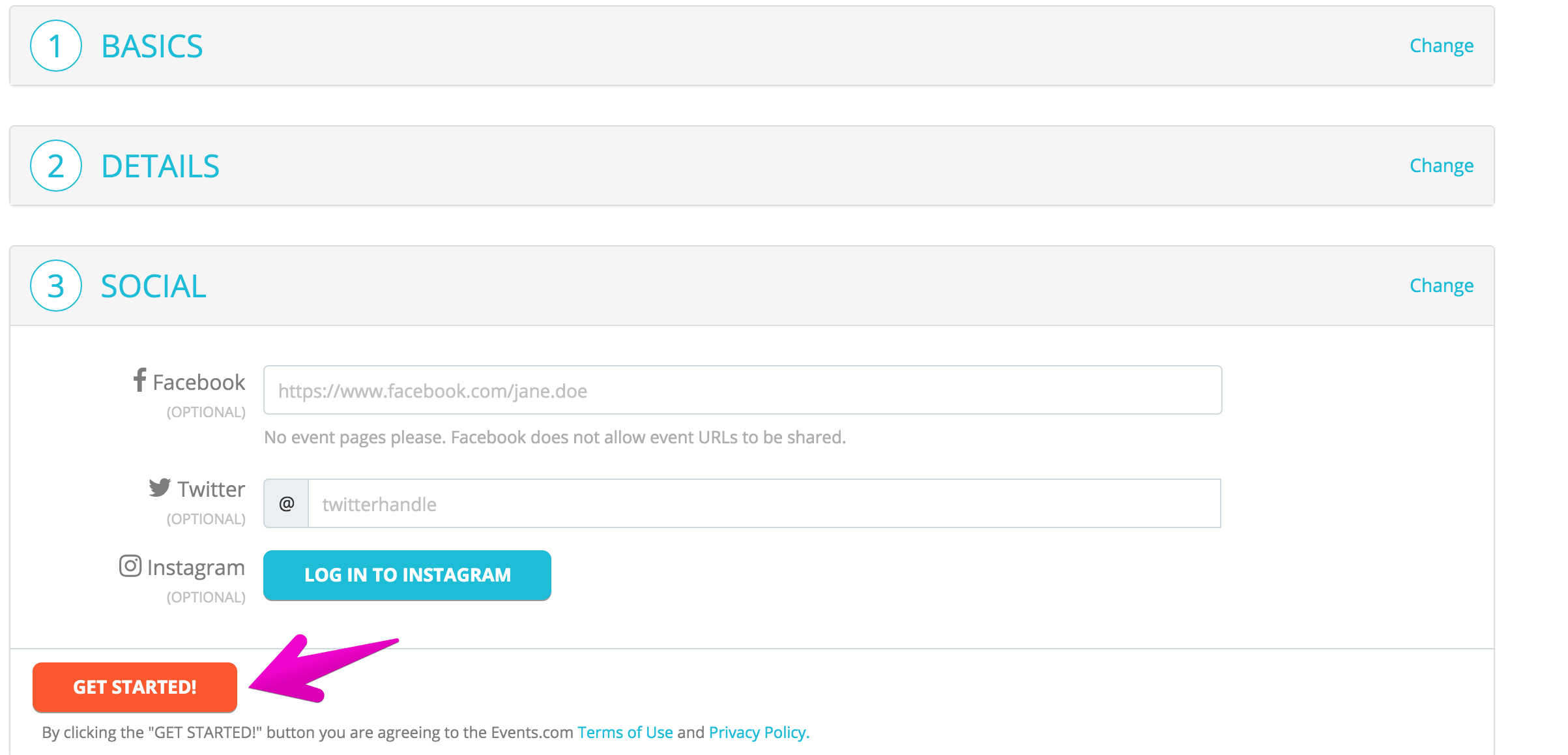The image size is (1568, 755).
Task: Click the step 3 circle icon
Action: click(56, 286)
